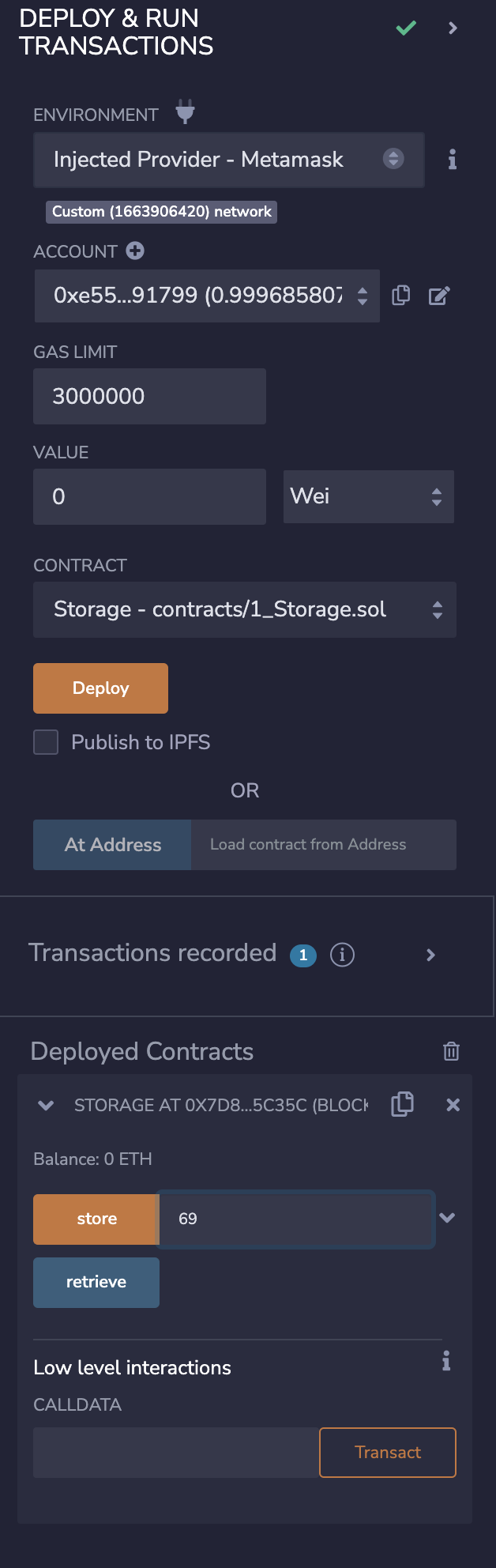Click the retrieve function button
The width and height of the screenshot is (496, 1568).
pyautogui.click(x=96, y=1282)
